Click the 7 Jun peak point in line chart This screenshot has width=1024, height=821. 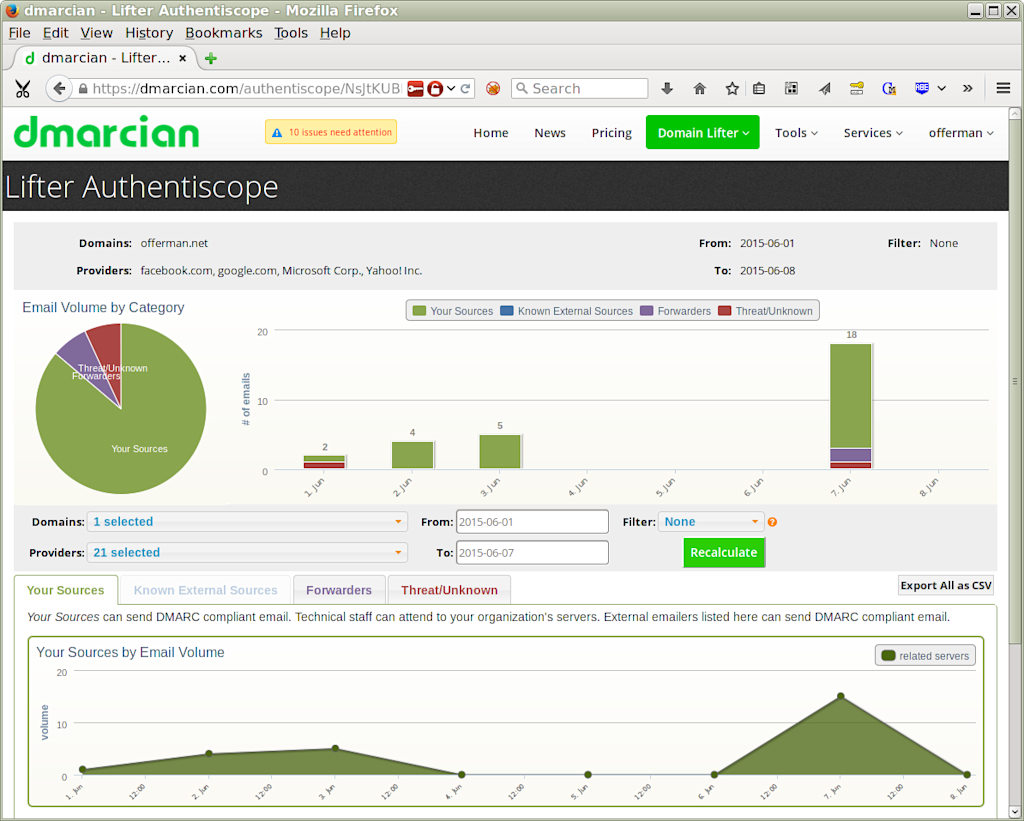click(x=840, y=696)
